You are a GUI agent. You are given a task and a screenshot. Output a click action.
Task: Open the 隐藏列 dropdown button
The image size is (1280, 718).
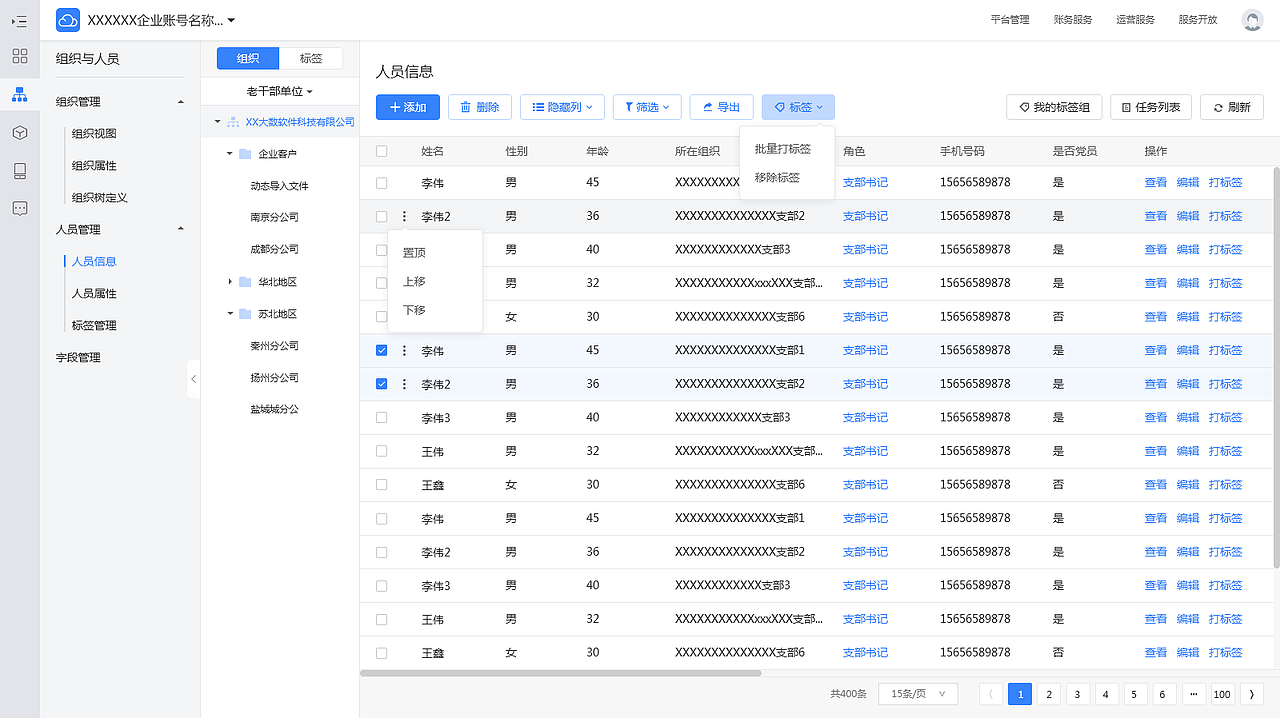point(562,107)
